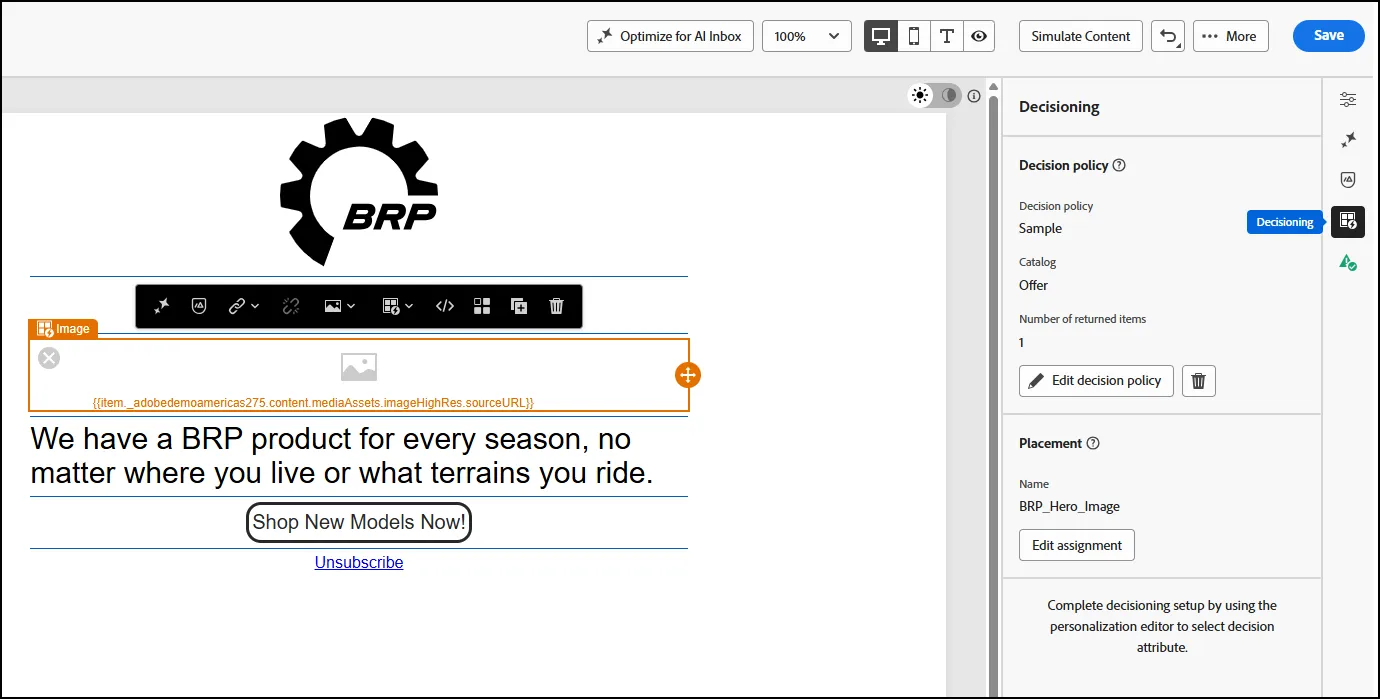Screen dimensions: 1380x699
Task: Open the green check triangle icon in the right rail
Action: [x=1348, y=262]
